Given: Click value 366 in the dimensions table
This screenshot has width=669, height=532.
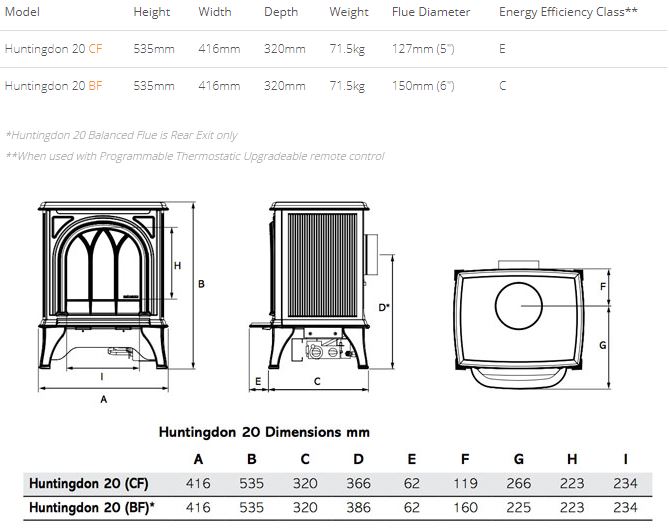Looking at the screenshot, I should tap(358, 483).
